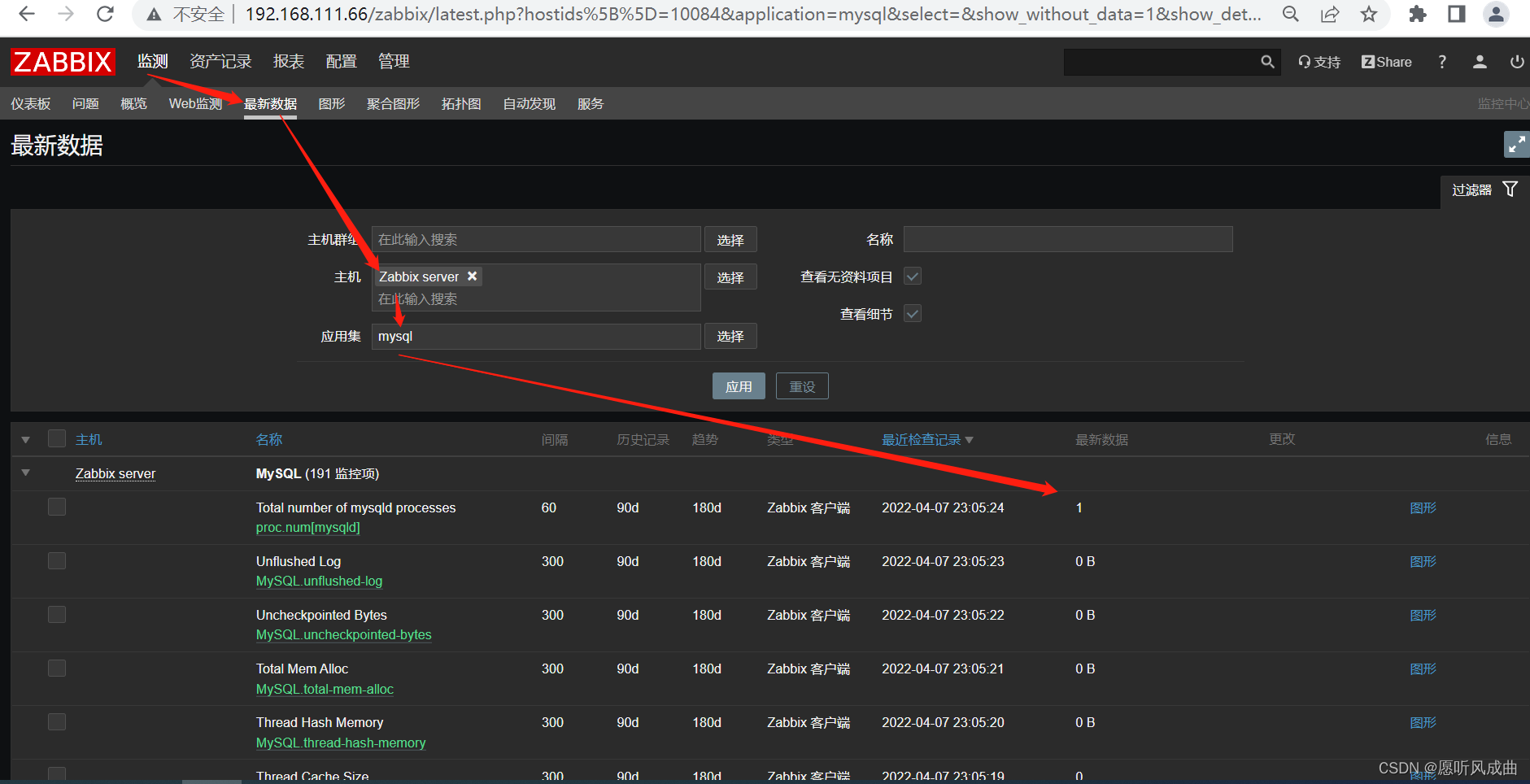Click the 应用集 application field containing mysql
Screen dimensions: 1530x784
click(536, 336)
